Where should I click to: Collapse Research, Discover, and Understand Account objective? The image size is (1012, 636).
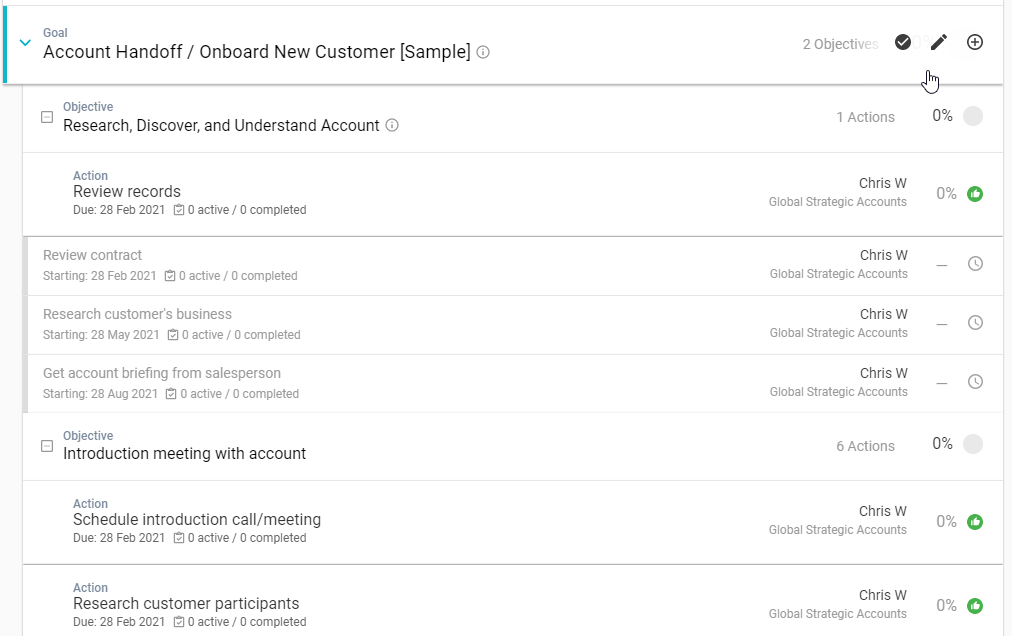[46, 117]
